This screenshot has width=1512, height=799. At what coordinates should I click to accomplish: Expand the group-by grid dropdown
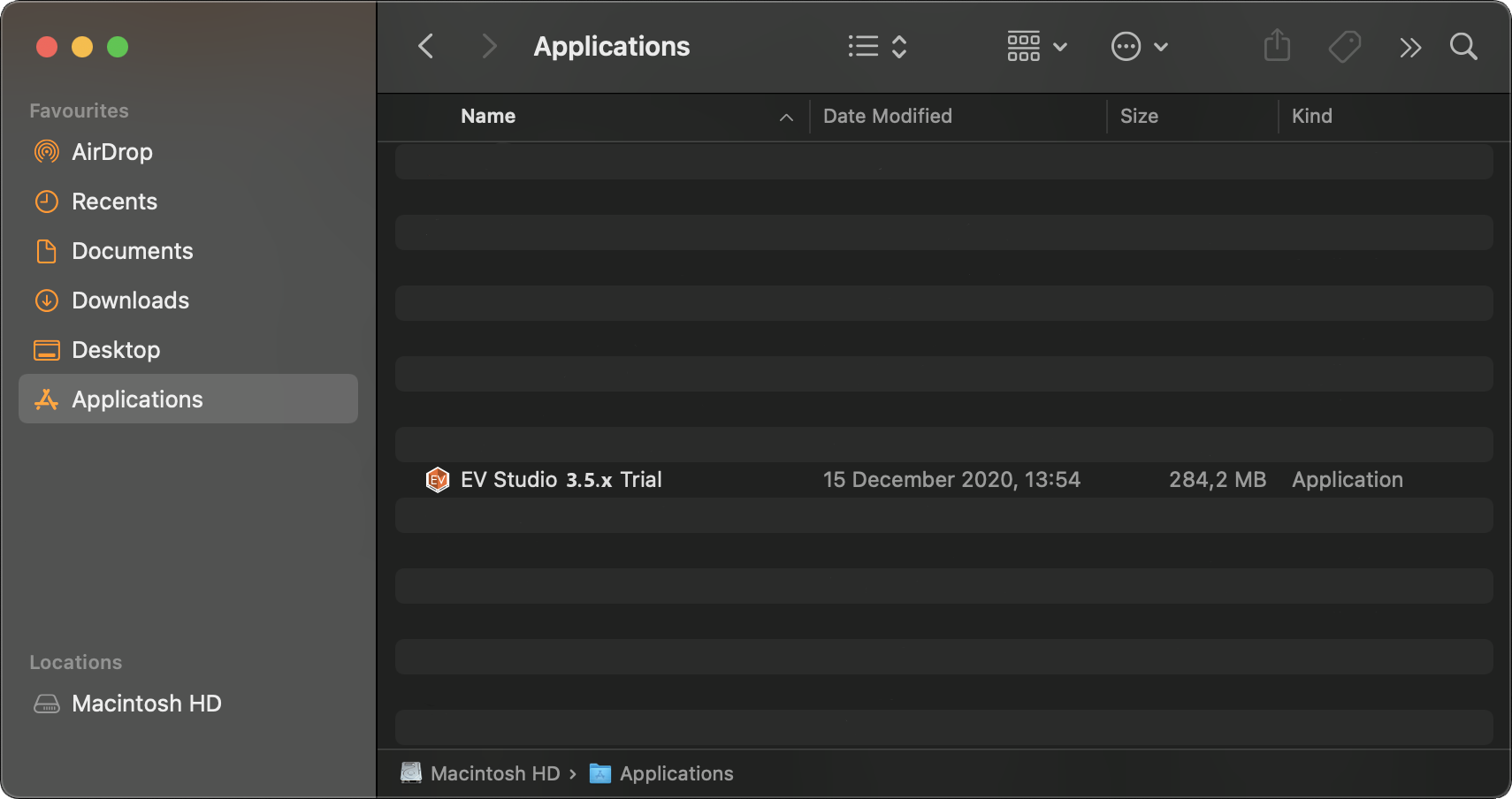pyautogui.click(x=1037, y=46)
